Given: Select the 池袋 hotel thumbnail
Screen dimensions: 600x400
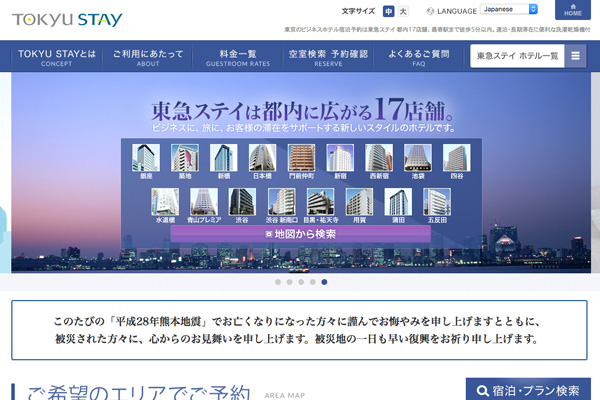Looking at the screenshot, I should 418,158.
